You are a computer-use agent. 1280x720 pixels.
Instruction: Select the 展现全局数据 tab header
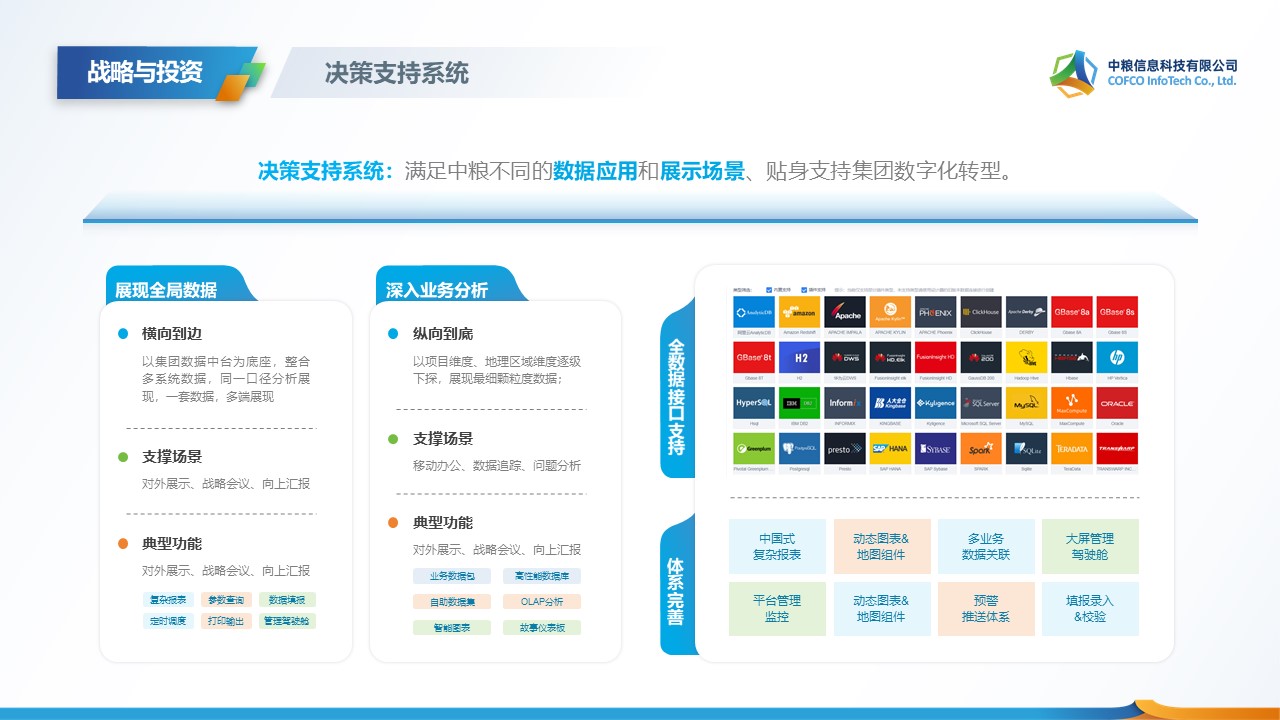[166, 290]
